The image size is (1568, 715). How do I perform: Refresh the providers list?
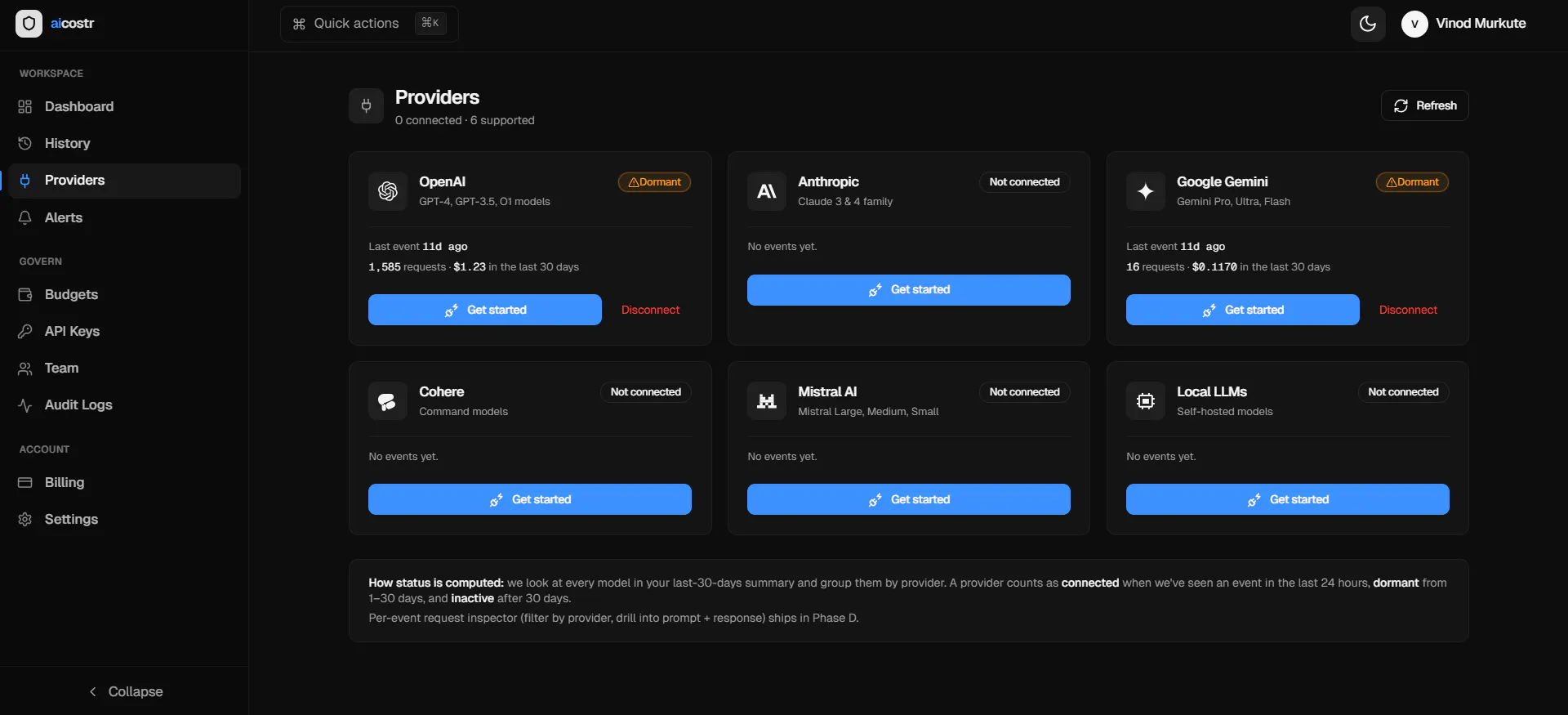pyautogui.click(x=1425, y=105)
